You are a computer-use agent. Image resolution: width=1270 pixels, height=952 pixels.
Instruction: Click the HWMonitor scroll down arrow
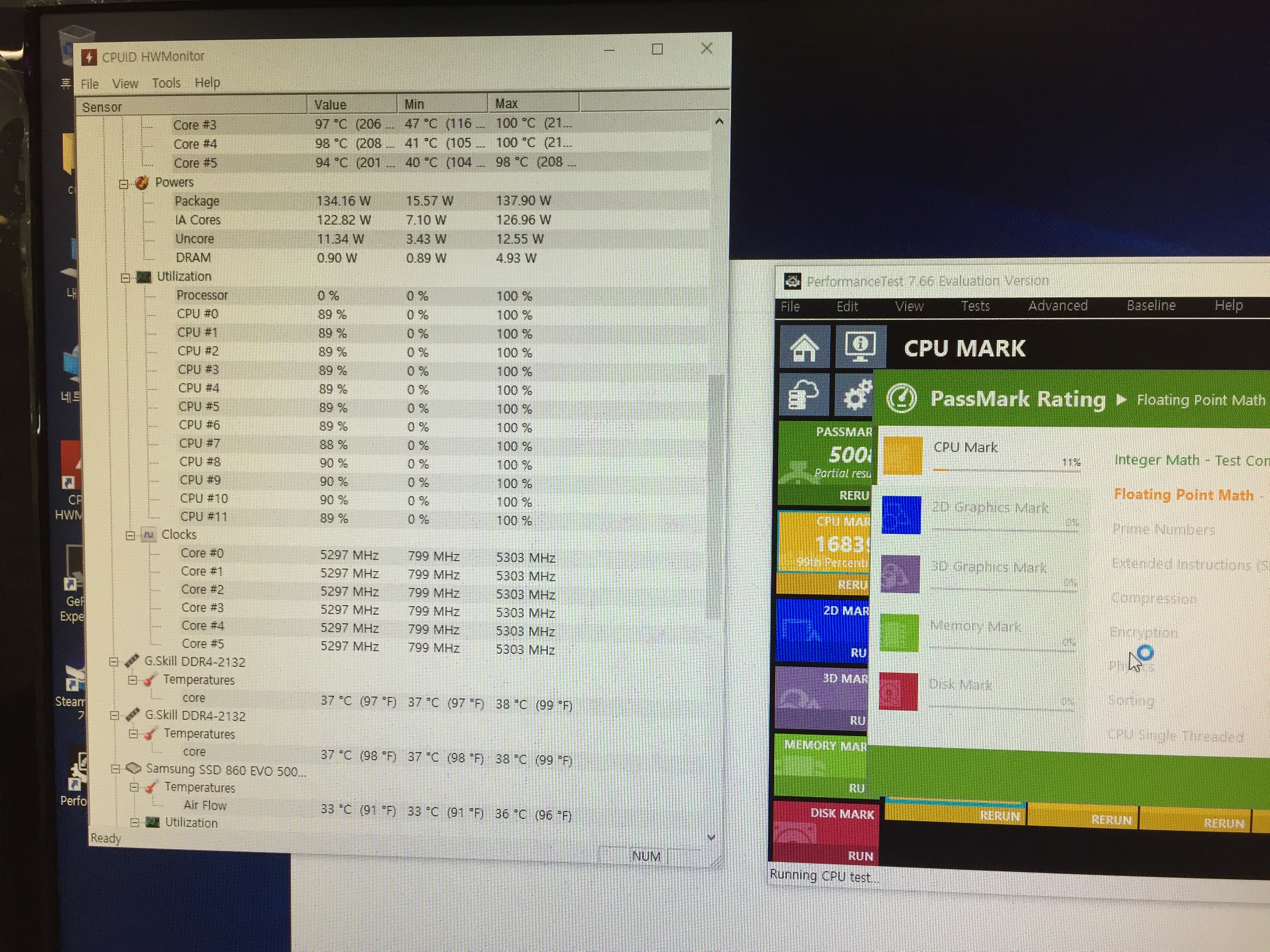(x=711, y=837)
